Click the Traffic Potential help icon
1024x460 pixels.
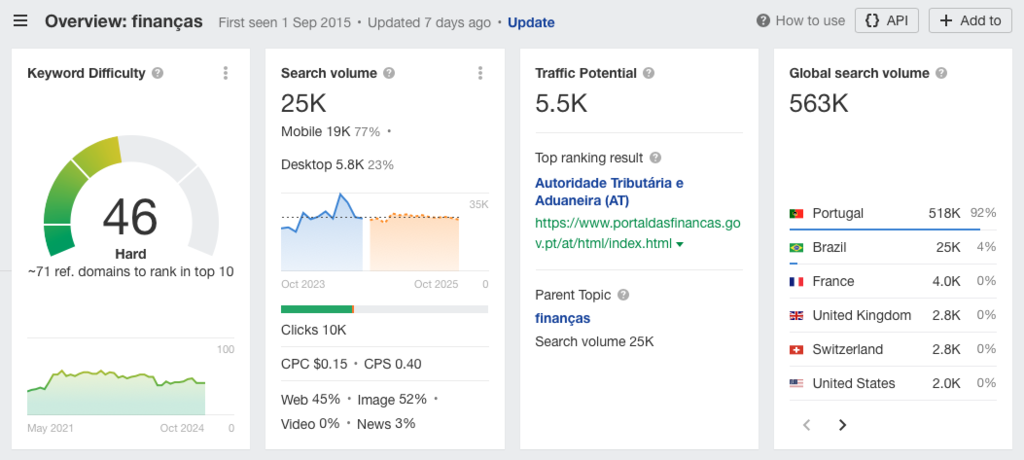coord(649,73)
